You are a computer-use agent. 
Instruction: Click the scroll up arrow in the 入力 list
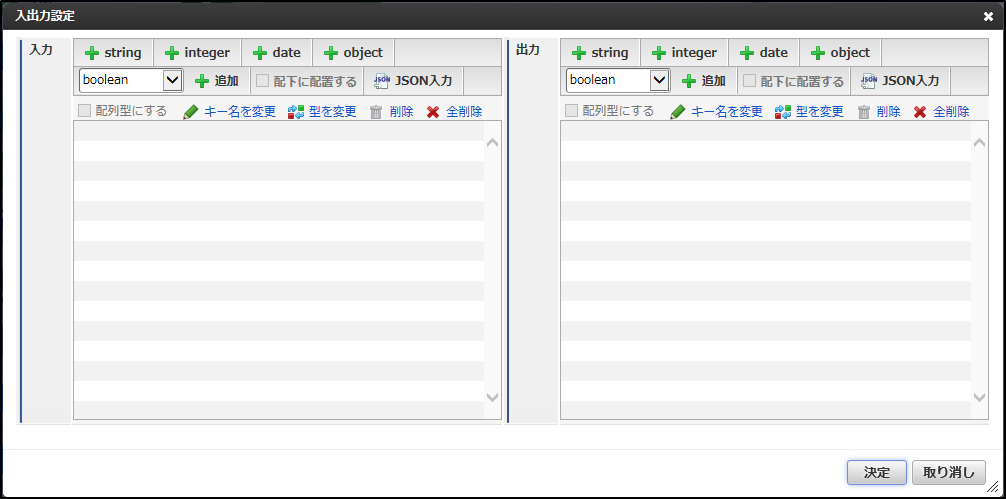(x=493, y=142)
